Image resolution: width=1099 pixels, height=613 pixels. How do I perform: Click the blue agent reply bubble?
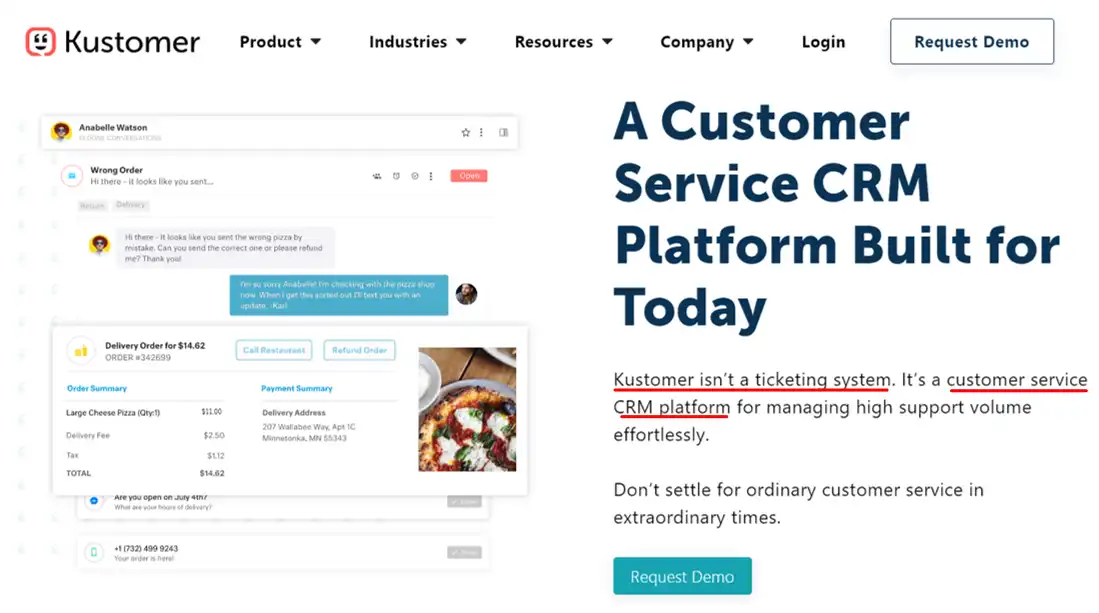click(x=339, y=295)
